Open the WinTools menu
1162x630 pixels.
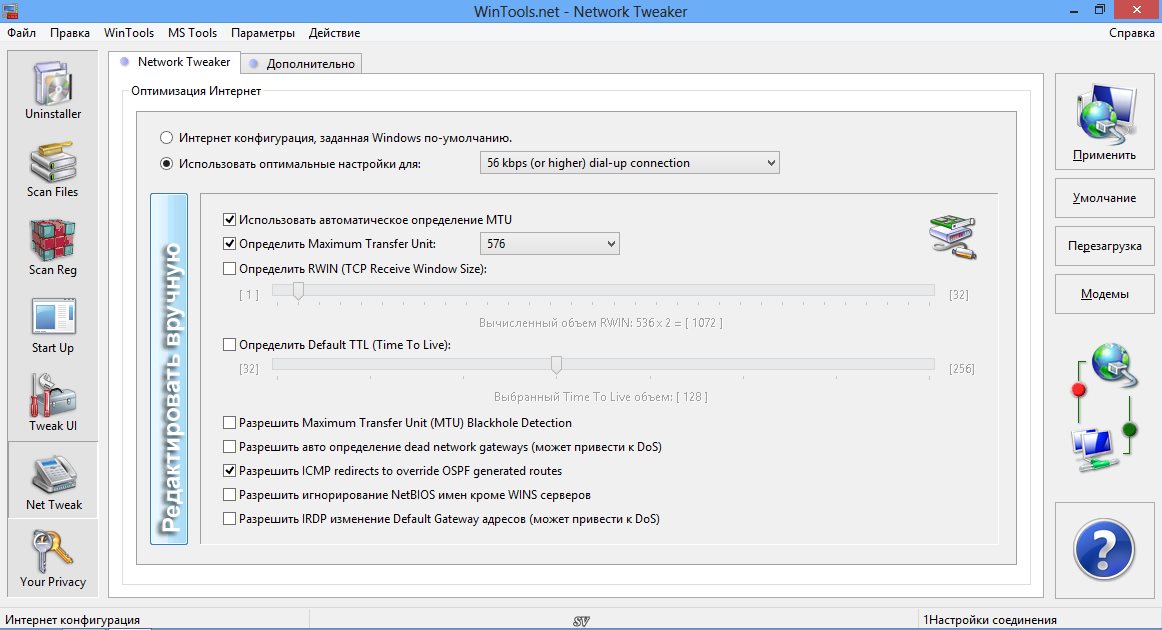(x=129, y=33)
